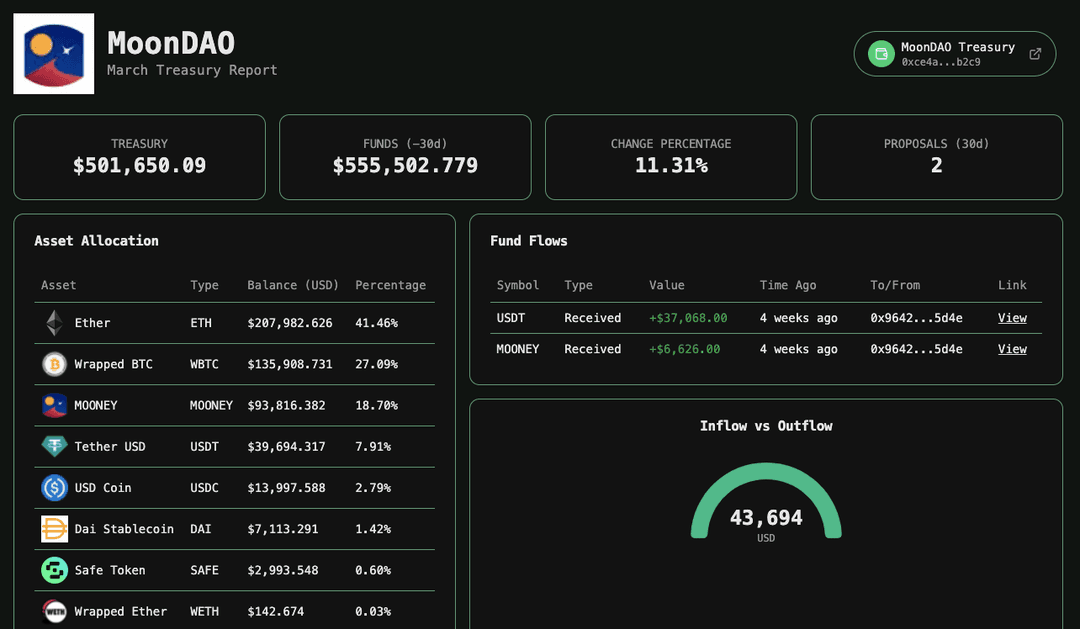The width and height of the screenshot is (1080, 629).
Task: Click the MOONEY symbol in Fund Flows
Action: tap(518, 349)
